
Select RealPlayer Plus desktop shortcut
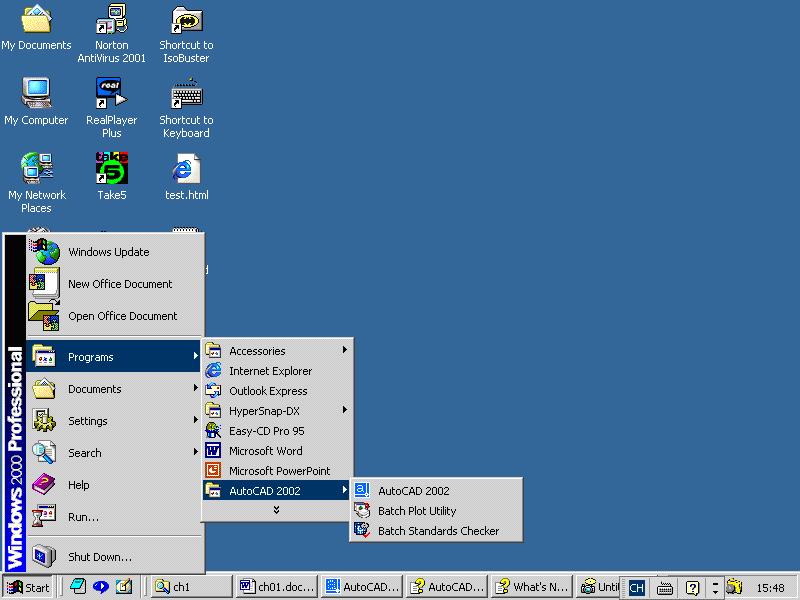coord(111,107)
